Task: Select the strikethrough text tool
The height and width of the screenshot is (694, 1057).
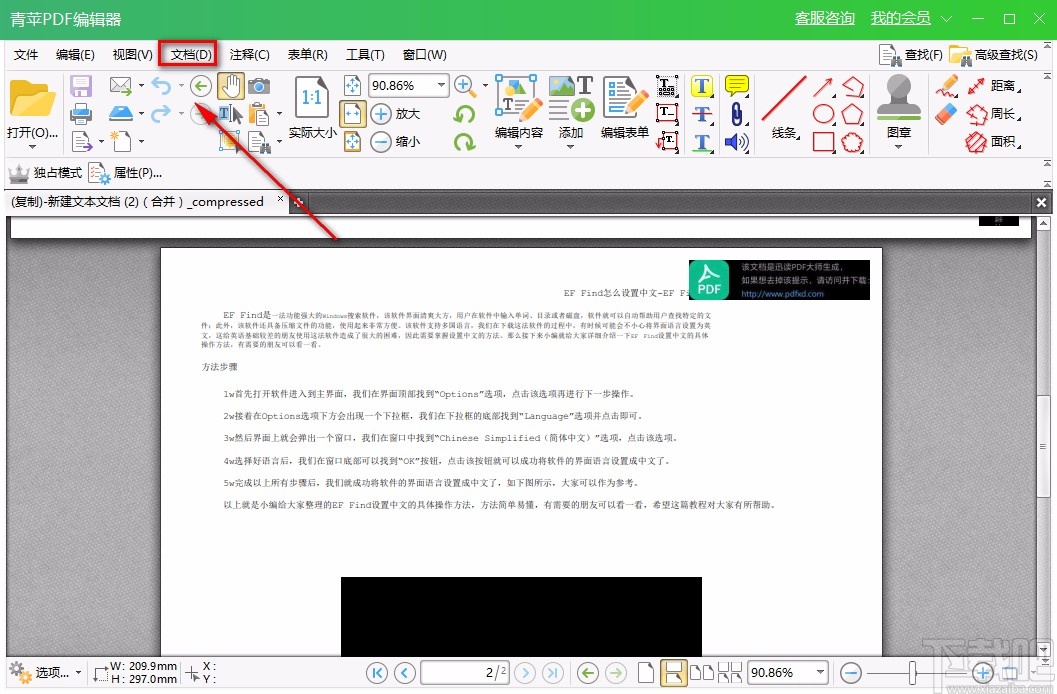Action: pos(702,113)
